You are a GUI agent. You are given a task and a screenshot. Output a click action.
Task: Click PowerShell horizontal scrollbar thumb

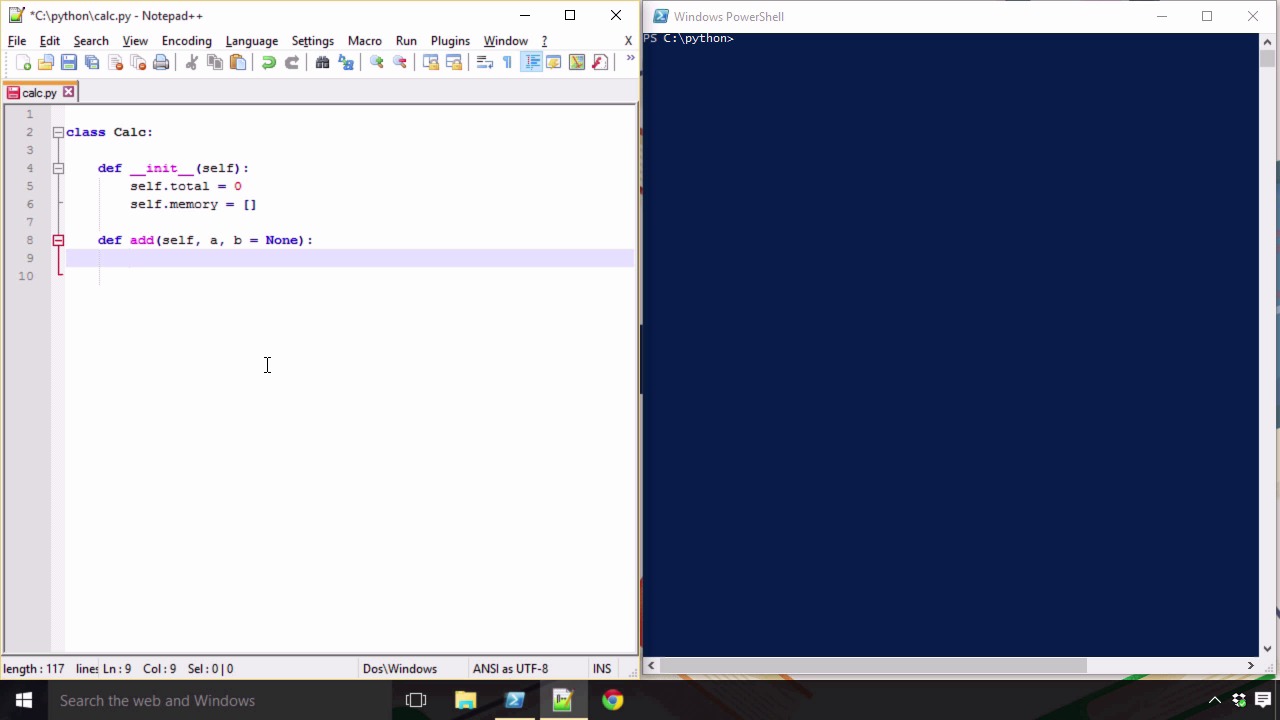(873, 665)
